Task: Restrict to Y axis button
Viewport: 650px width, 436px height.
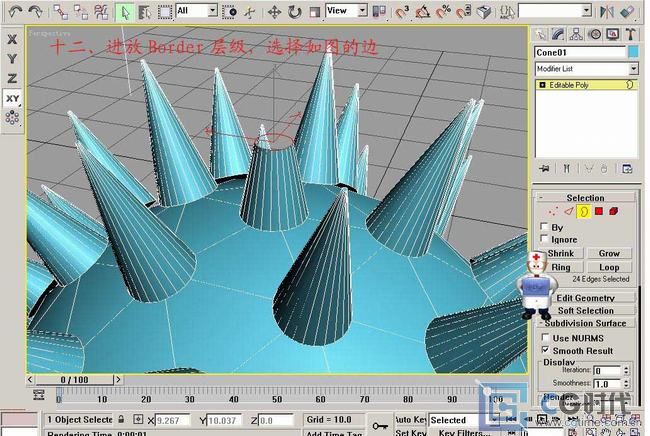Action: 12,59
